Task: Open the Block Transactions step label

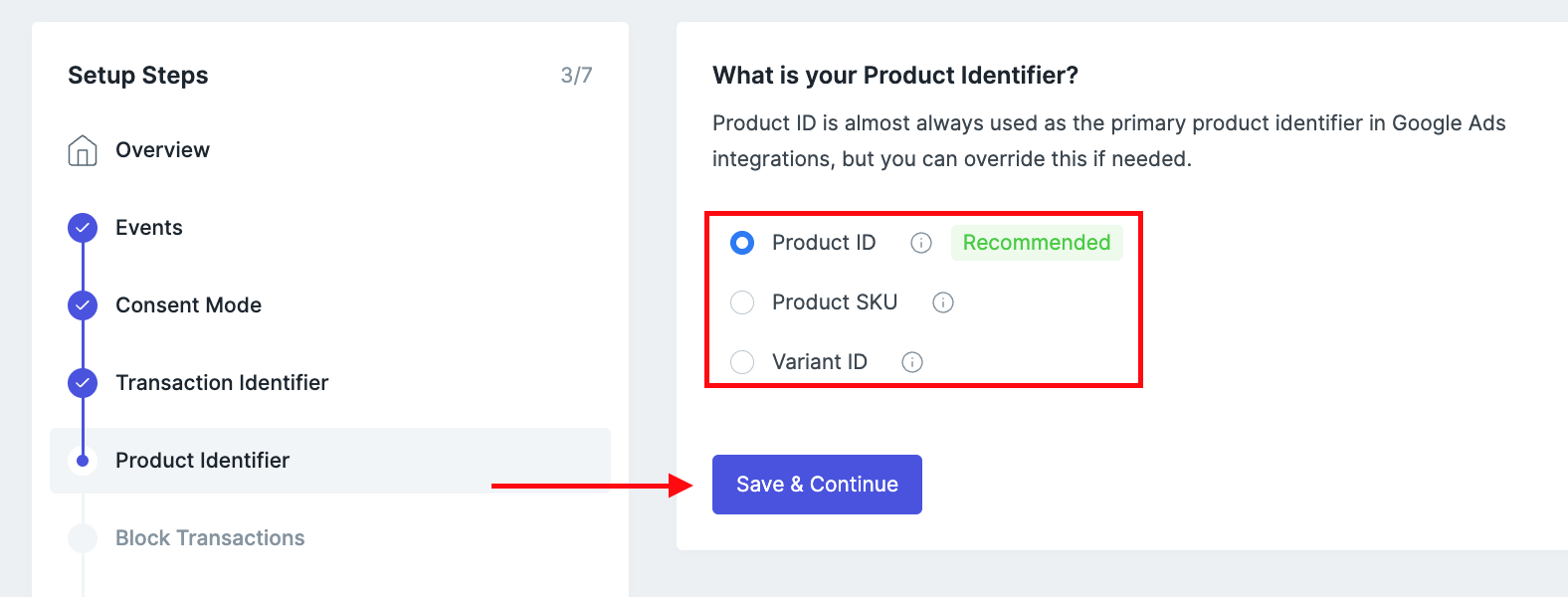Action: pyautogui.click(x=210, y=538)
